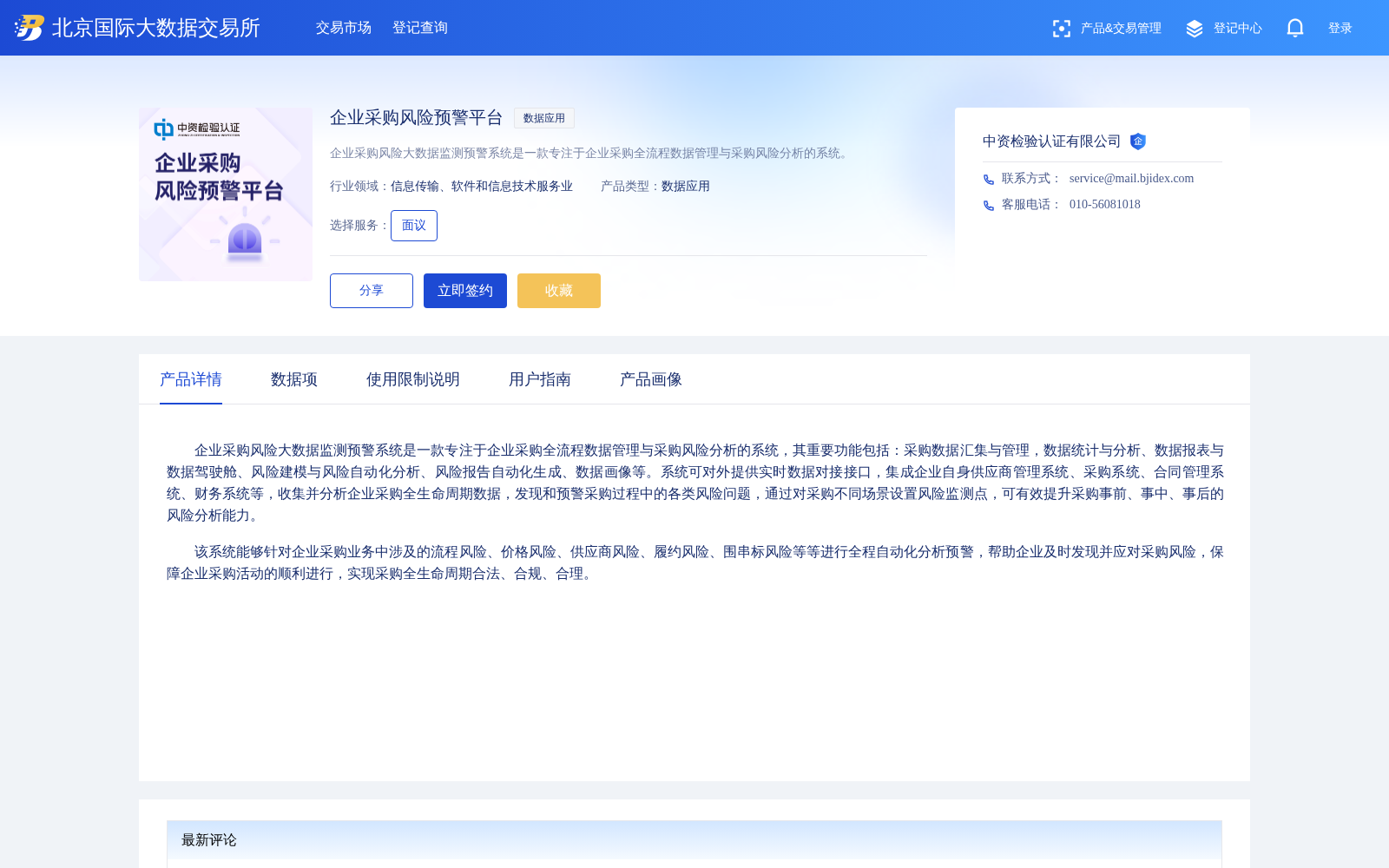1389x868 pixels.
Task: Click the first description paragraph starting 企业采购风险大数据
Action: coord(694,483)
